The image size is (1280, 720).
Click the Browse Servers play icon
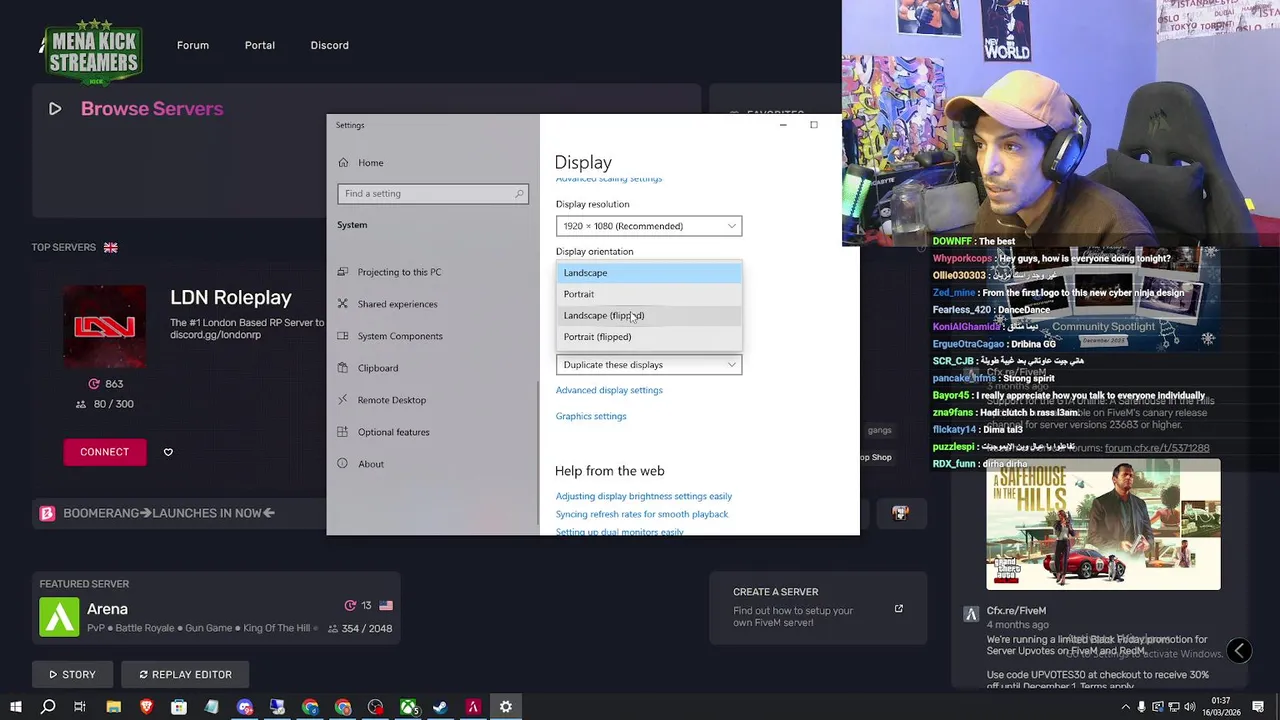point(55,109)
